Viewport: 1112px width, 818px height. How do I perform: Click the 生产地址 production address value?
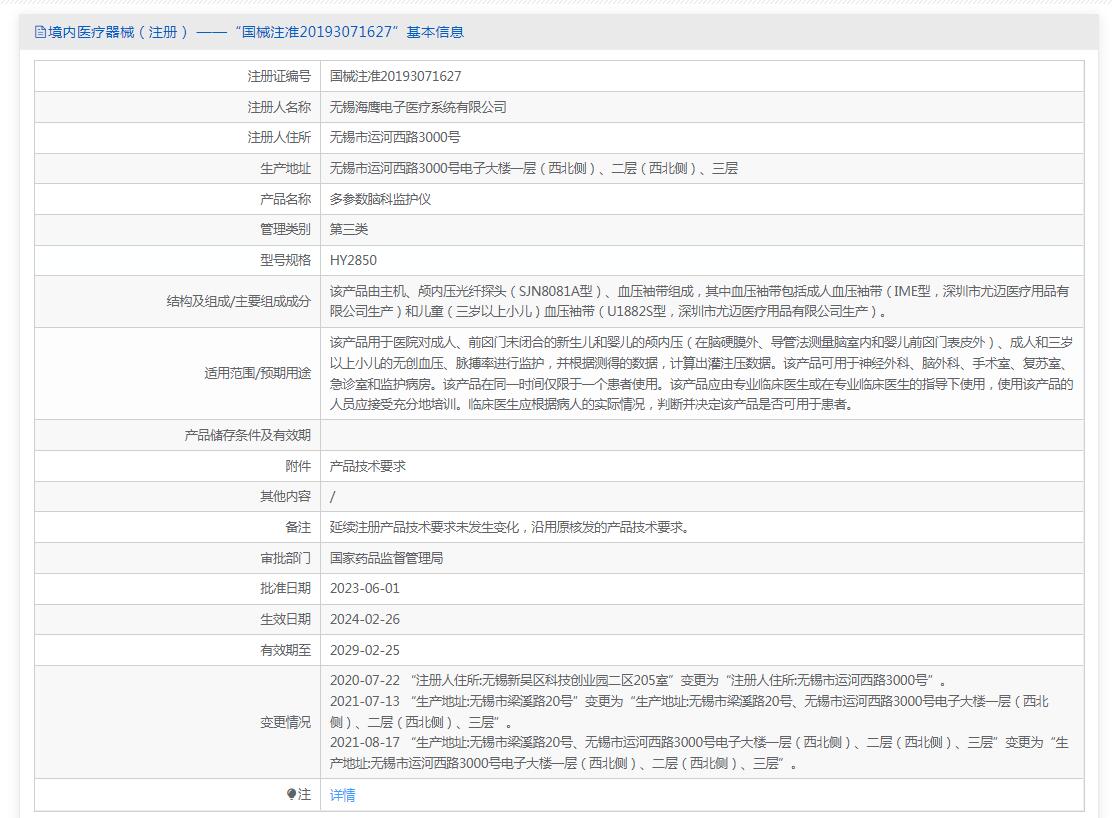pyautogui.click(x=533, y=168)
